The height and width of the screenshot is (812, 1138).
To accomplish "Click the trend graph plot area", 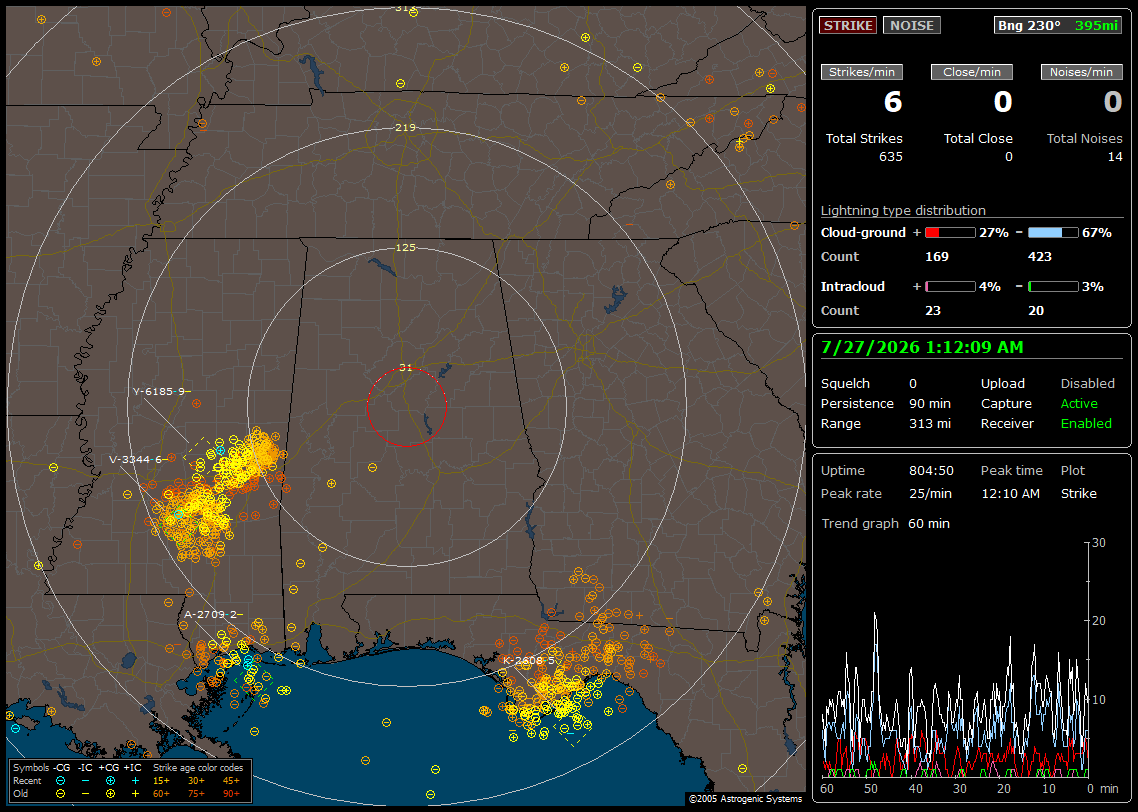I will pyautogui.click(x=955, y=659).
